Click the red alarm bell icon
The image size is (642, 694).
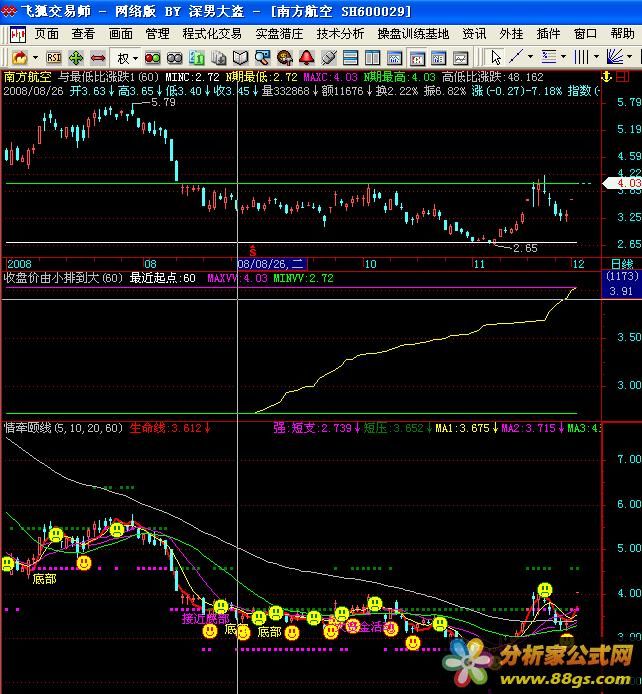(x=307, y=58)
